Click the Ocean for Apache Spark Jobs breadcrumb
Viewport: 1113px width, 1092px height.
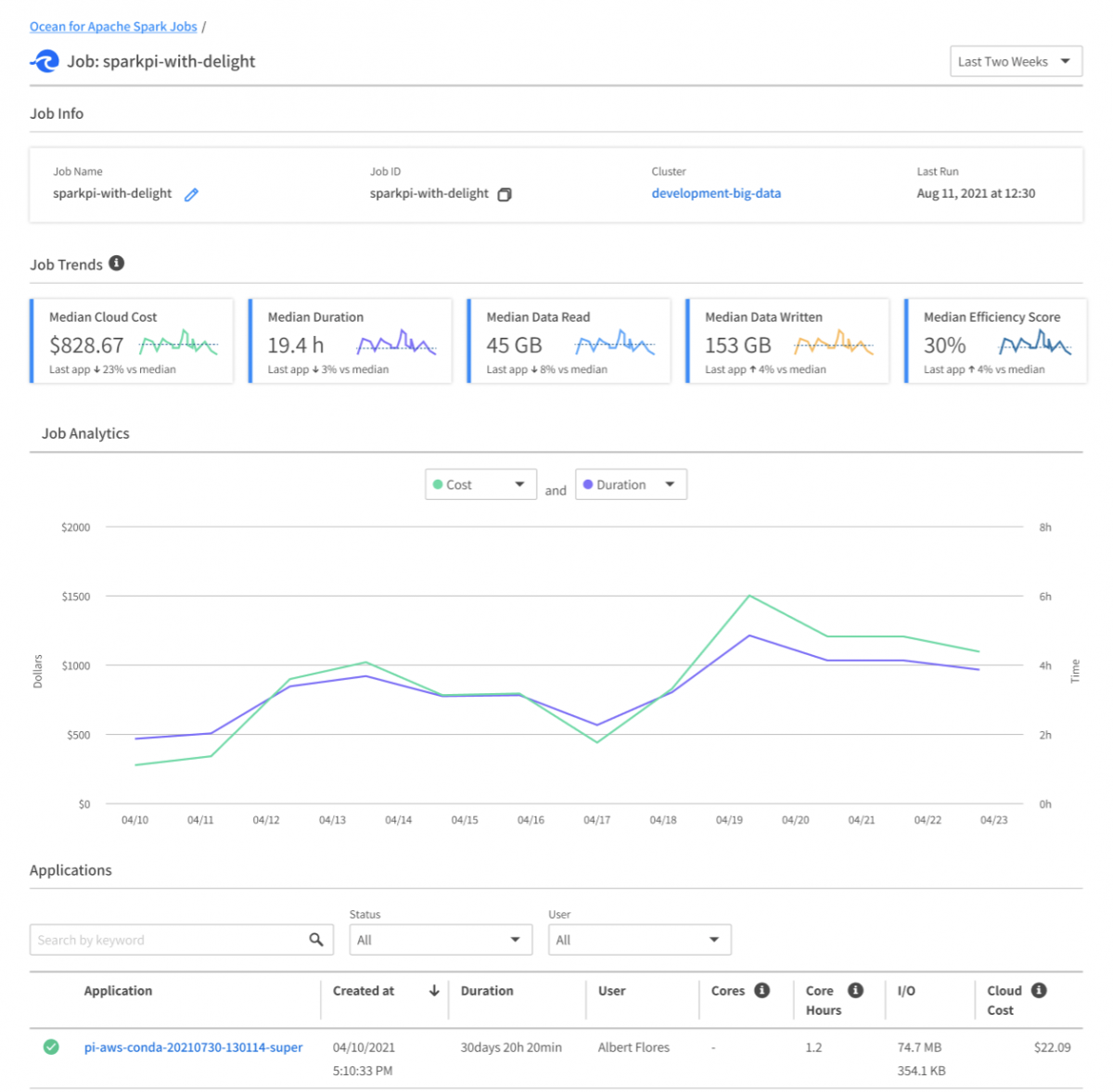point(113,27)
